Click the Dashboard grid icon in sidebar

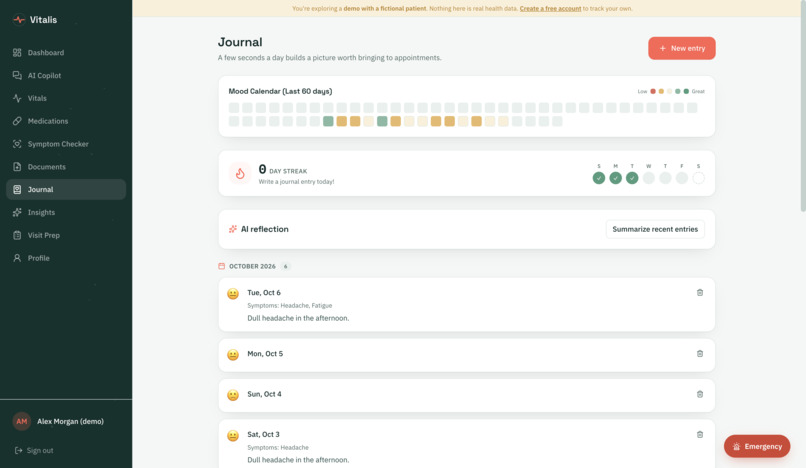pyautogui.click(x=17, y=52)
